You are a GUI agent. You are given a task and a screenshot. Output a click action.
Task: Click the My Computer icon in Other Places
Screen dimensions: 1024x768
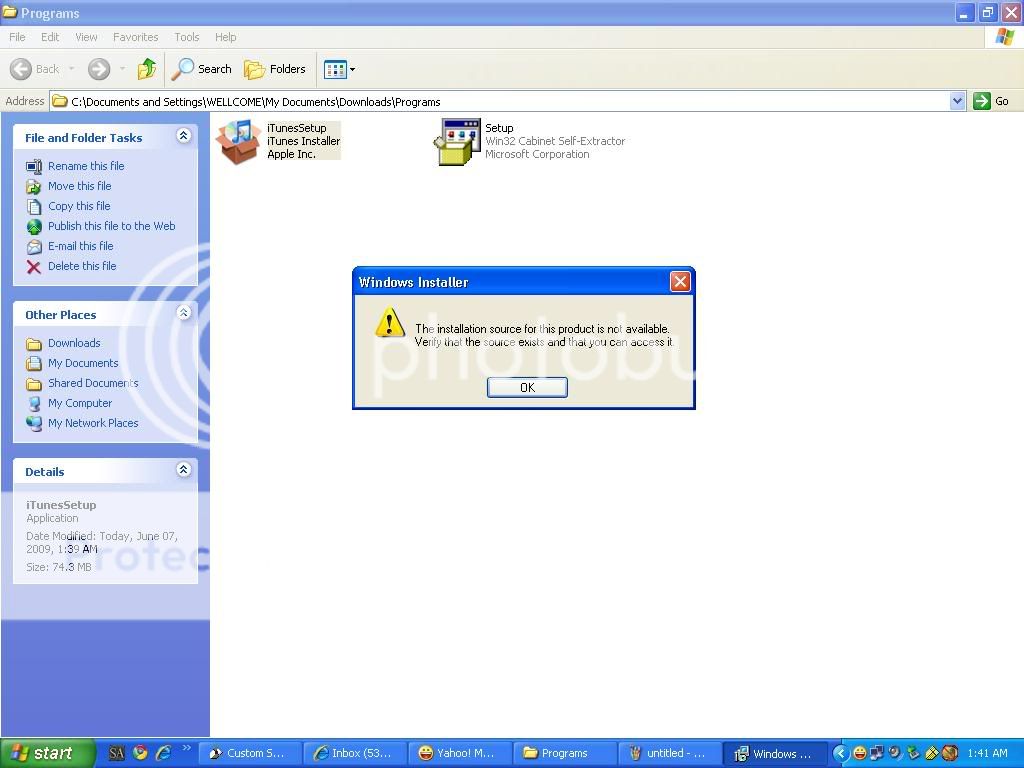point(34,404)
